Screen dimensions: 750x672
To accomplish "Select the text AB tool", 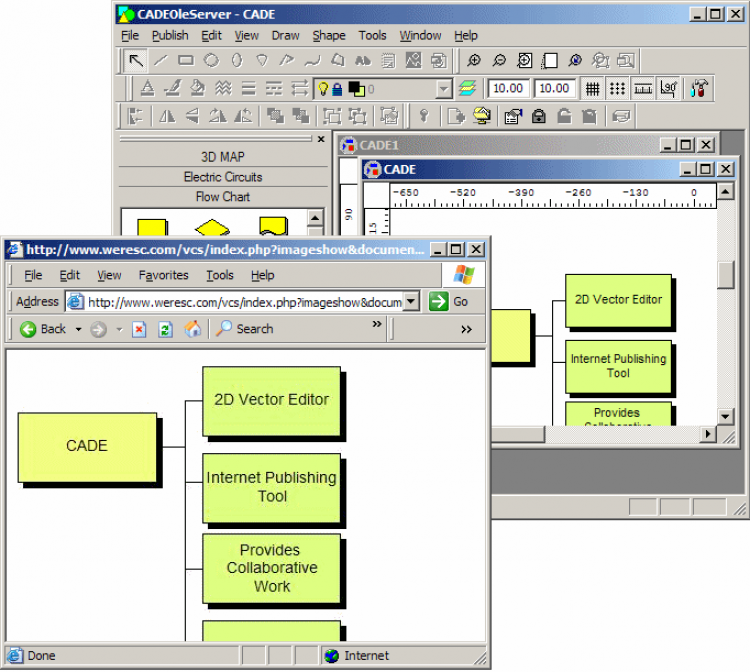I will (x=363, y=61).
